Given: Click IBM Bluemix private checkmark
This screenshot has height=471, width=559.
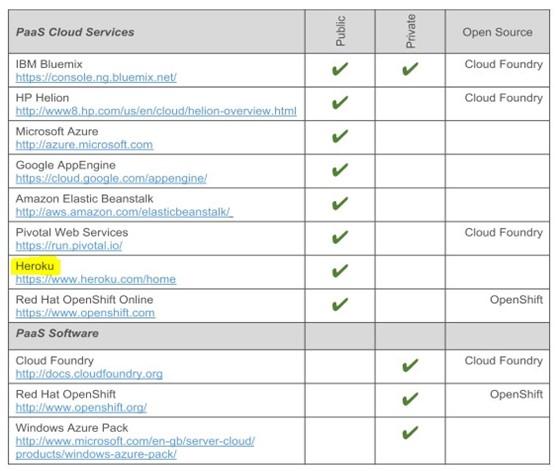Looking at the screenshot, I should point(410,69).
